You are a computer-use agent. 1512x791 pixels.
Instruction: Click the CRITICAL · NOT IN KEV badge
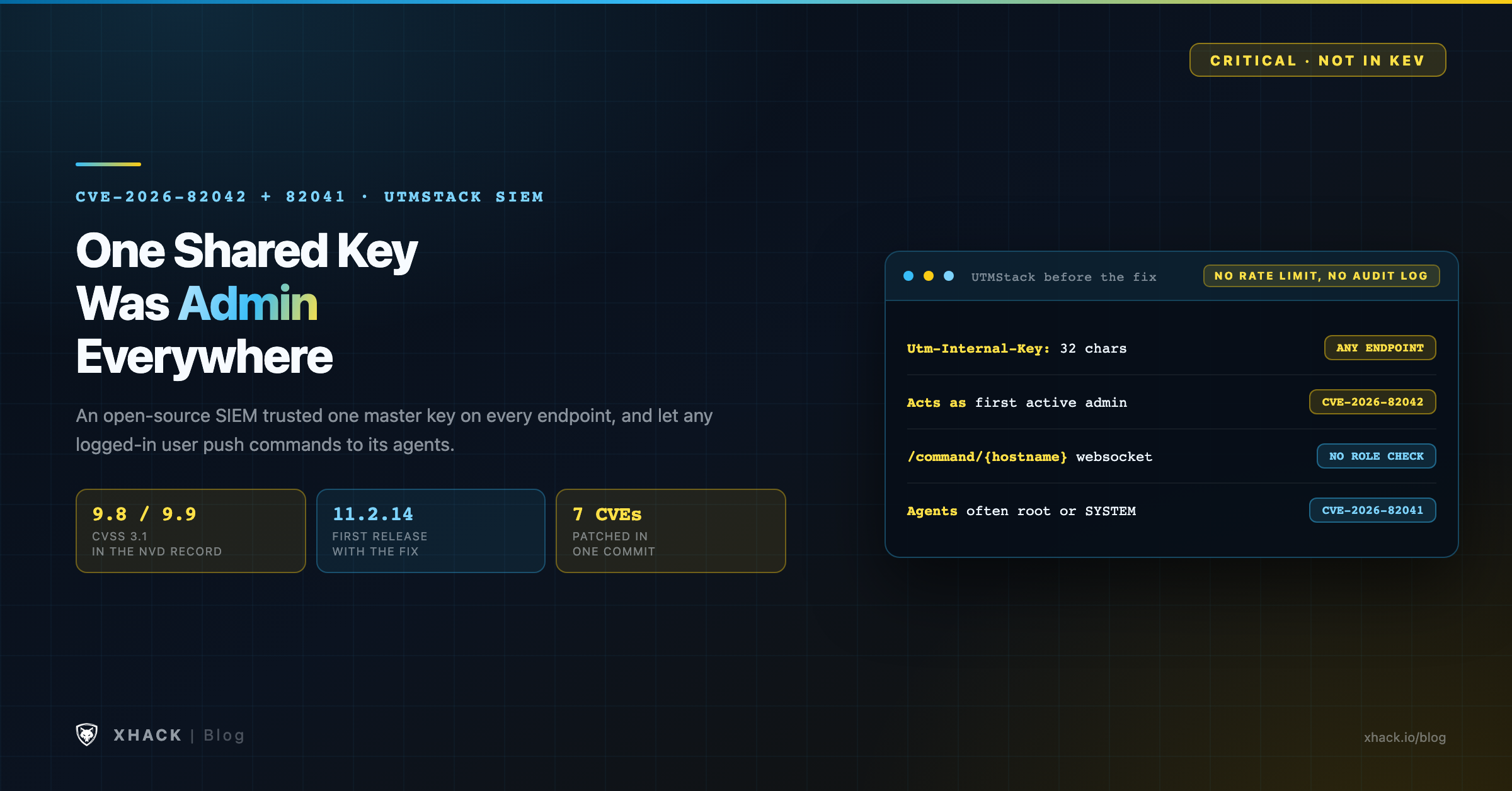(x=1317, y=60)
